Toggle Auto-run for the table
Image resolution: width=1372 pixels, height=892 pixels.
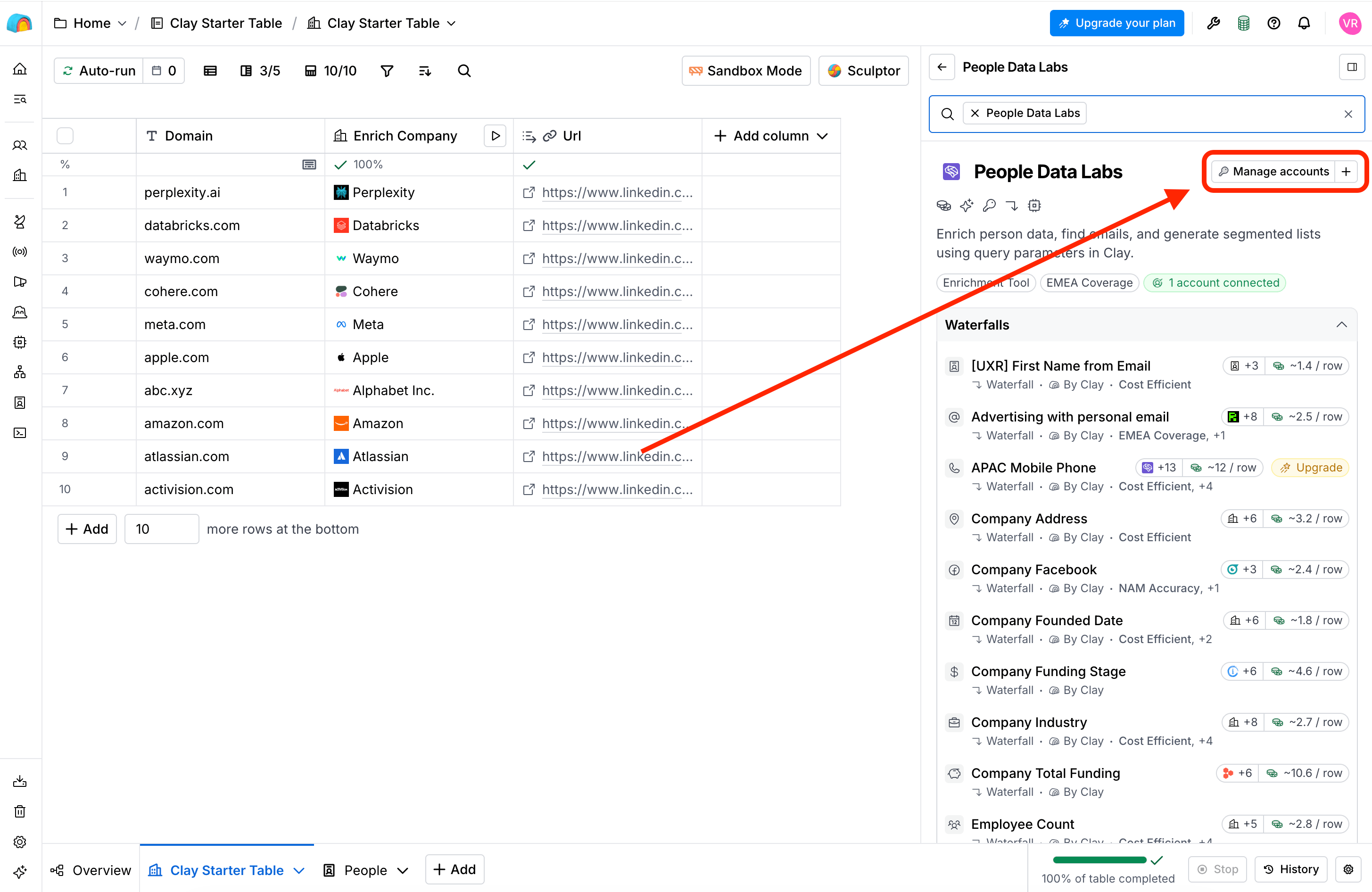tap(99, 71)
